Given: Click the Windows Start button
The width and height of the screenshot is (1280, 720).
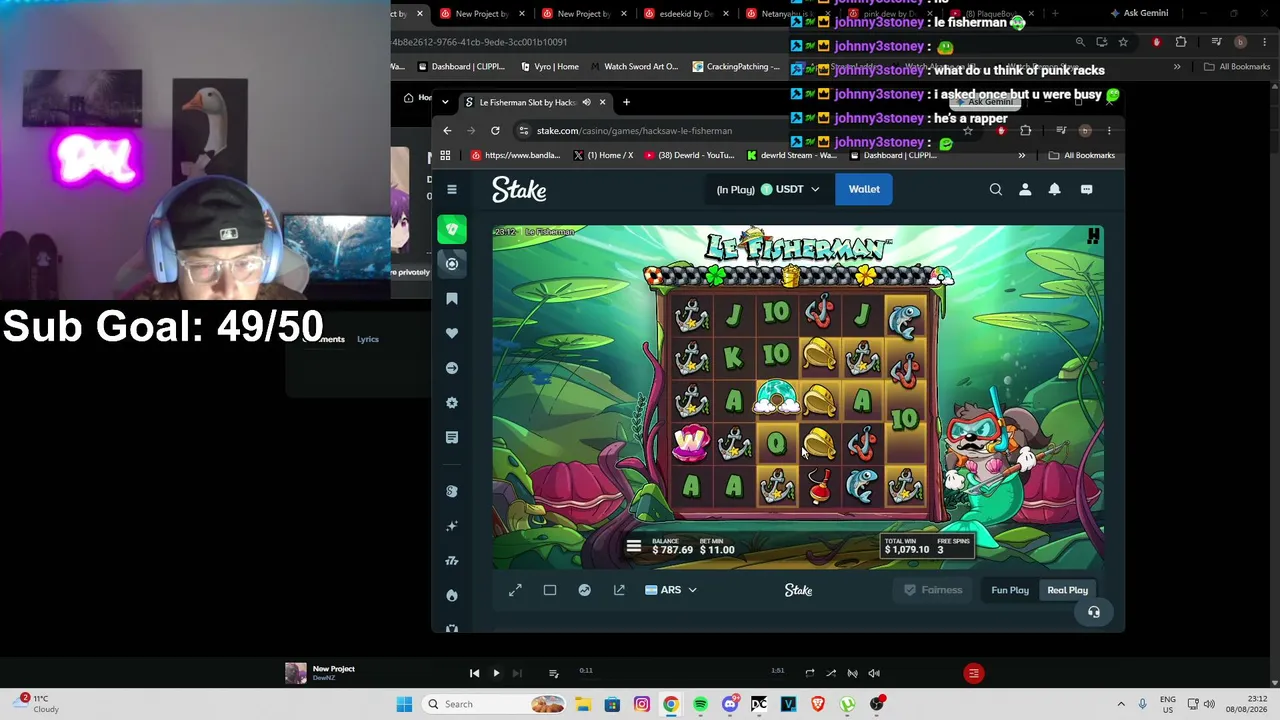Looking at the screenshot, I should pos(404,704).
